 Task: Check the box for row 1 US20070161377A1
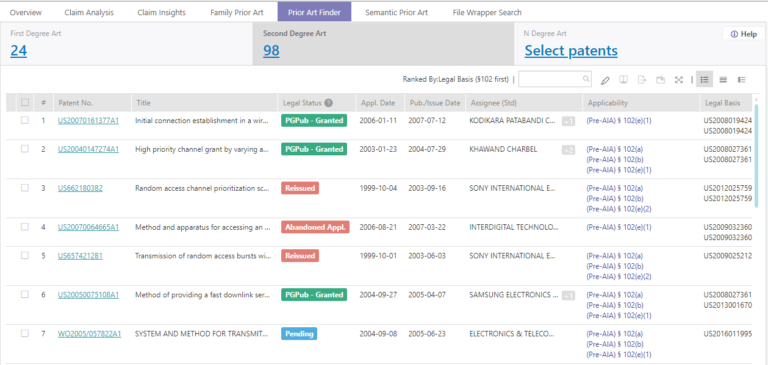[25, 120]
